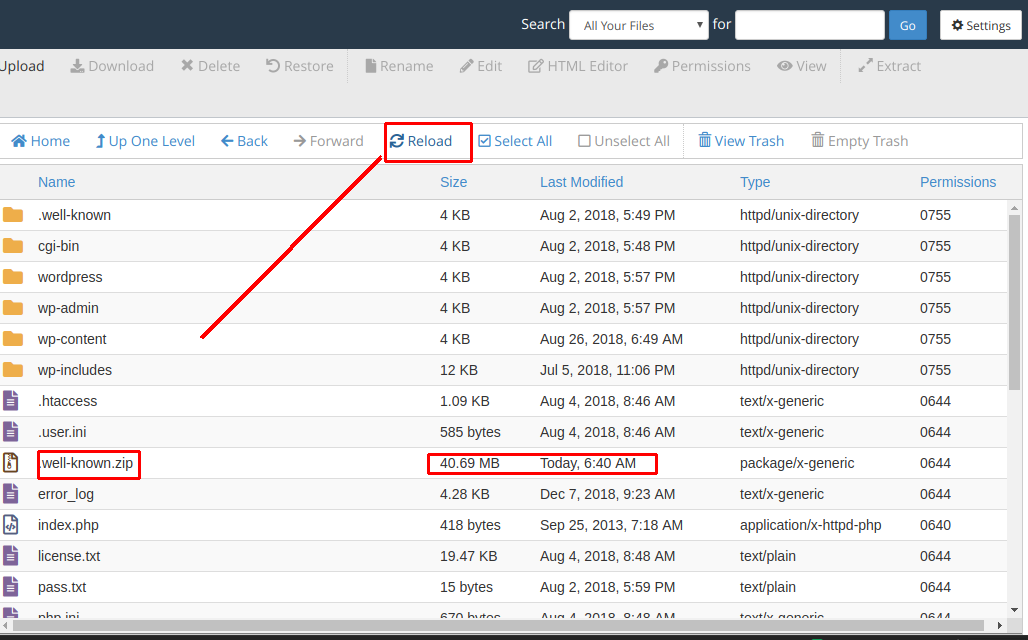The height and width of the screenshot is (640, 1028).
Task: Click the Restore undo icon
Action: [273, 66]
